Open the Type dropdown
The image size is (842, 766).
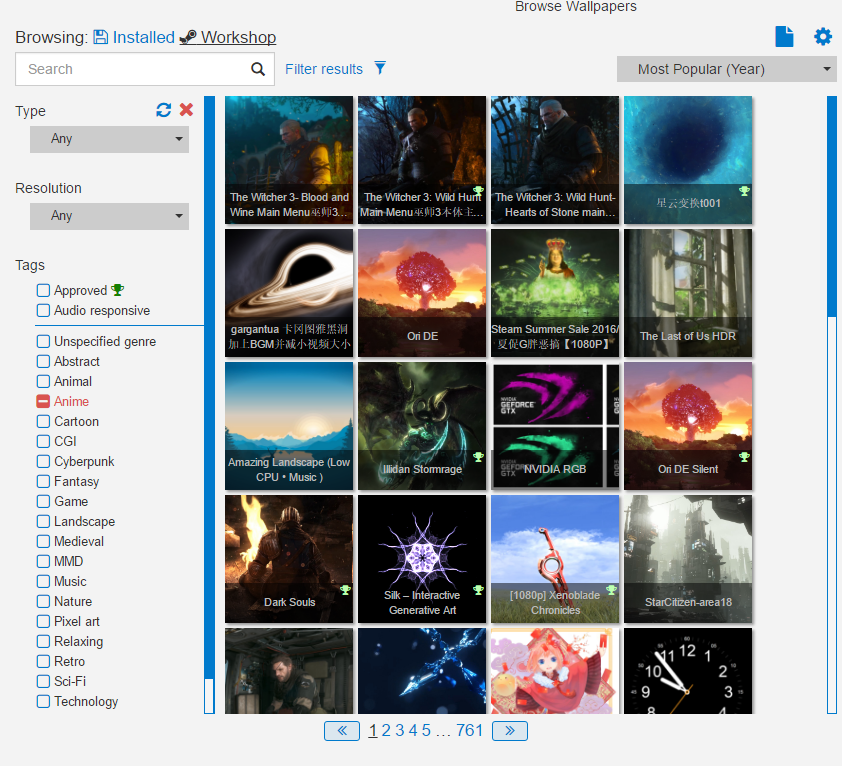[110, 139]
